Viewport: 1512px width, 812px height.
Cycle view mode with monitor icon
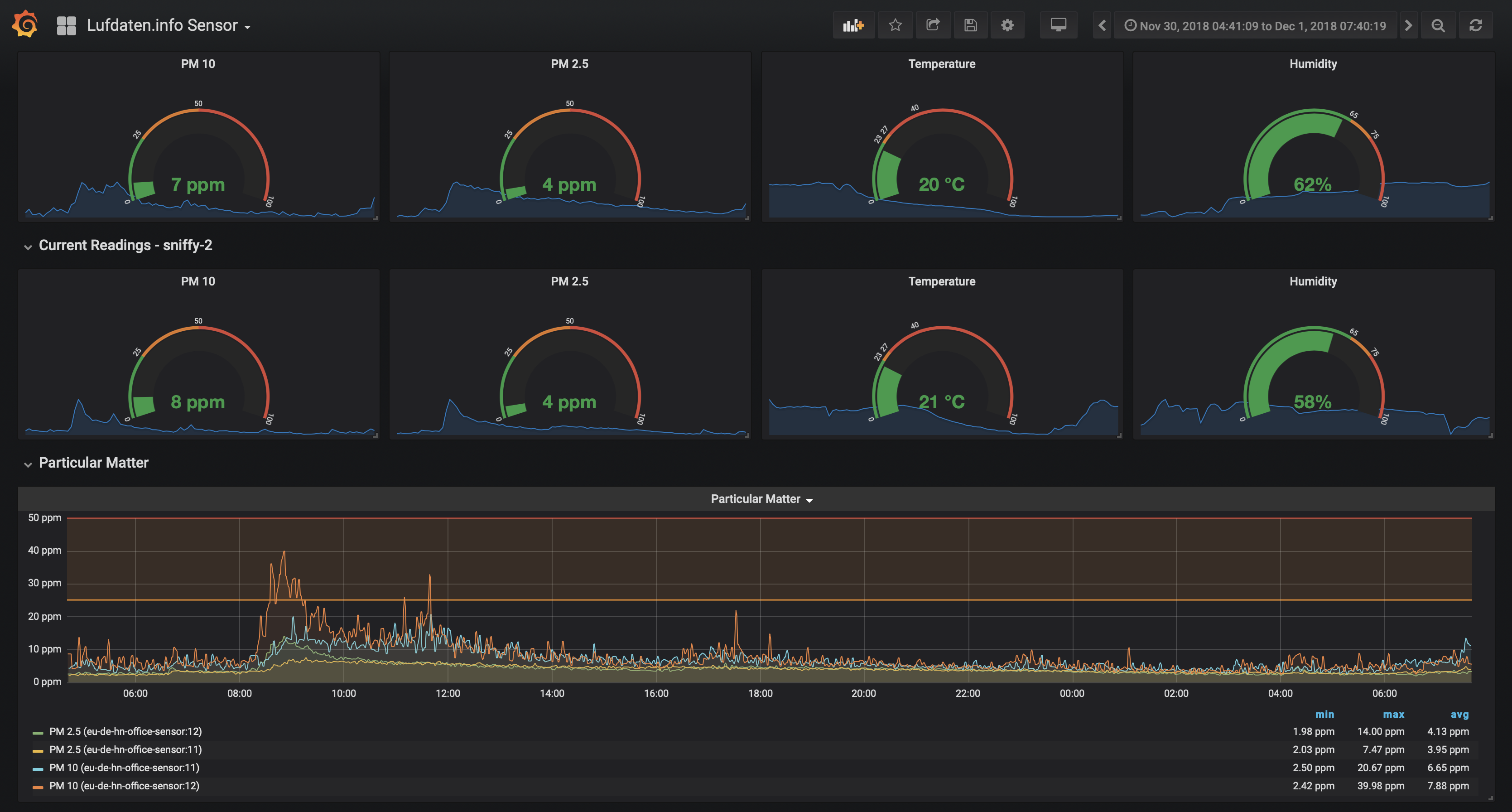(x=1058, y=25)
